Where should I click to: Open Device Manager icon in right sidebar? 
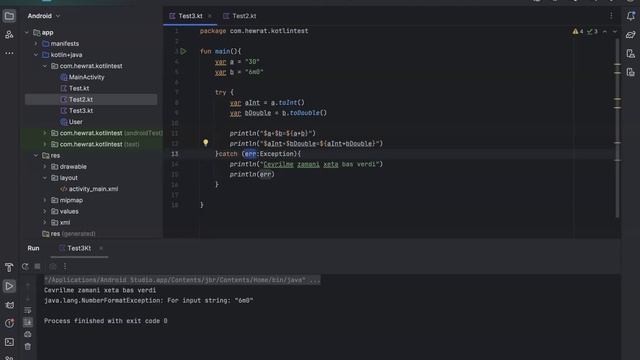coord(631,53)
